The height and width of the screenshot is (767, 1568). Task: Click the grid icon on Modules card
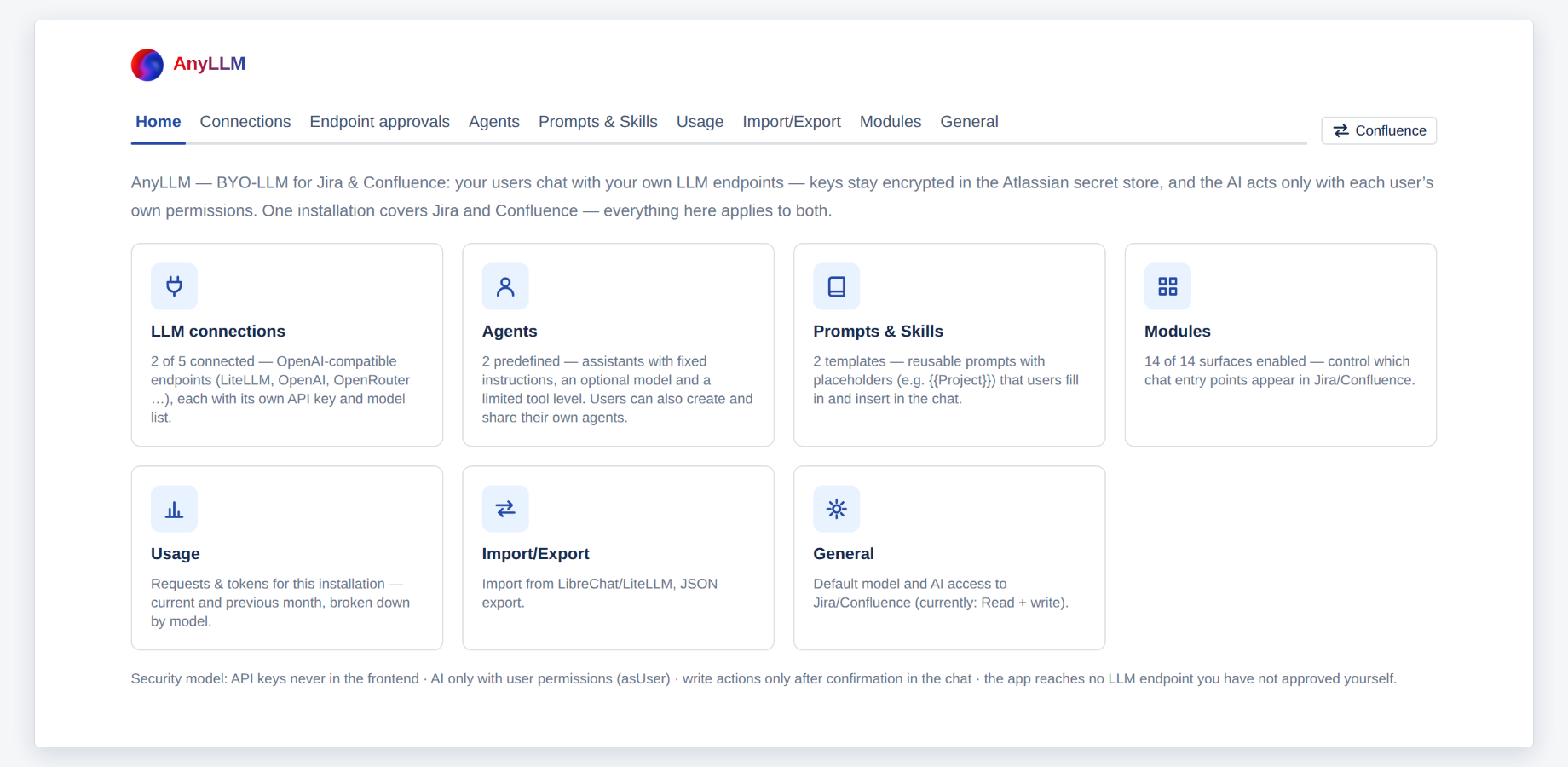(x=1167, y=286)
